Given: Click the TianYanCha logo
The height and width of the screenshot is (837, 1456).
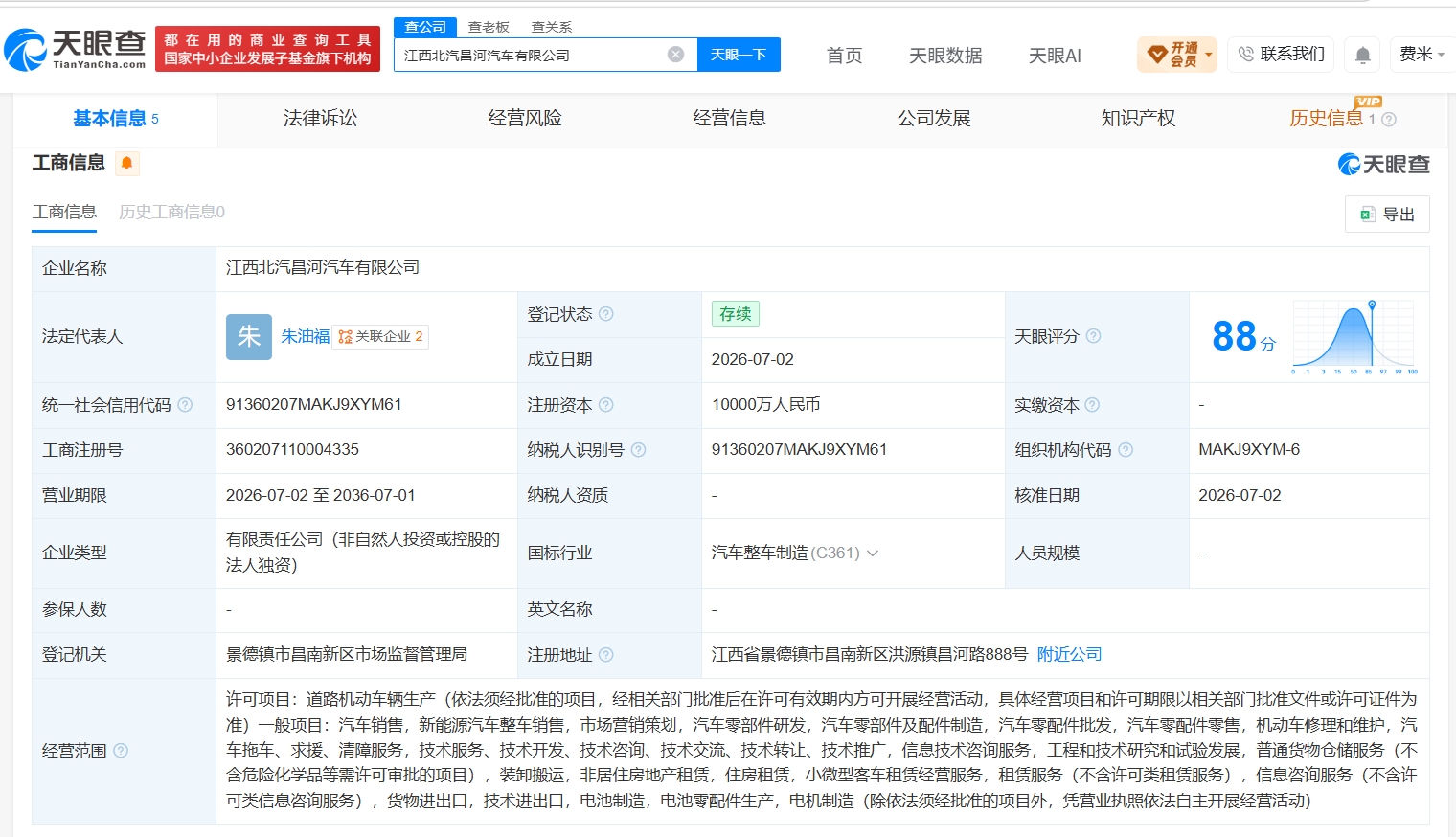Looking at the screenshot, I should coord(75,49).
